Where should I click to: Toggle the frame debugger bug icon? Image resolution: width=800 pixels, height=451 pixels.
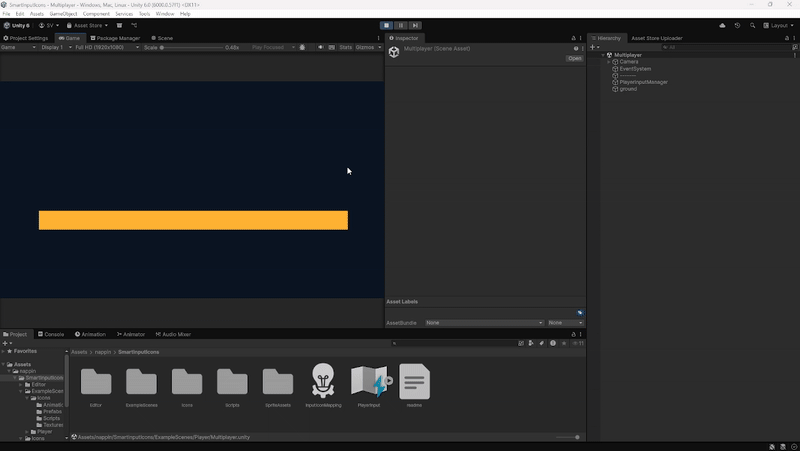[302, 47]
